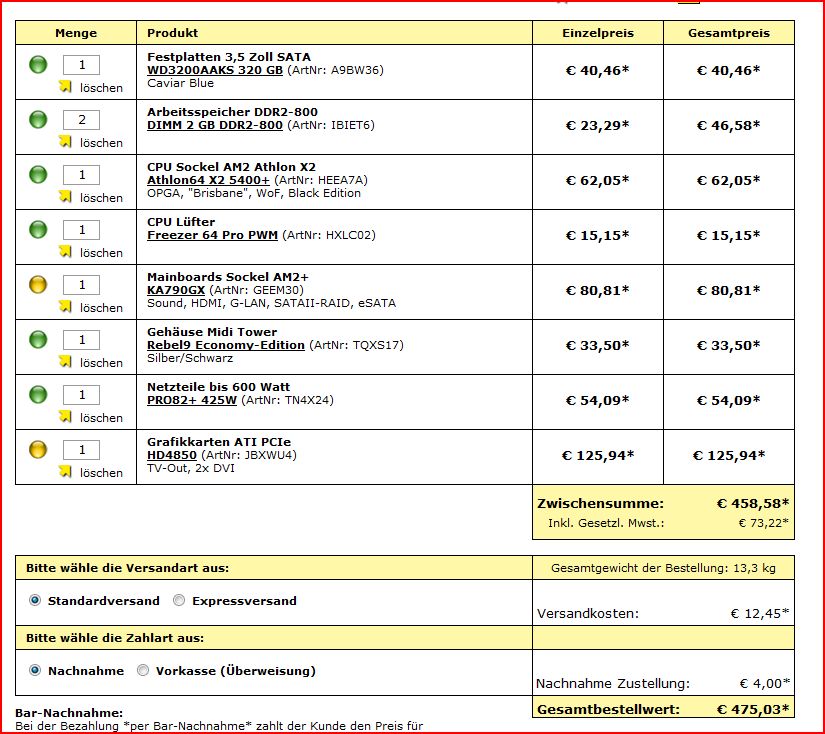Click Einzelpreis € 23,29* for DDR2-800 RAM
The image size is (825, 734).
pyautogui.click(x=598, y=125)
